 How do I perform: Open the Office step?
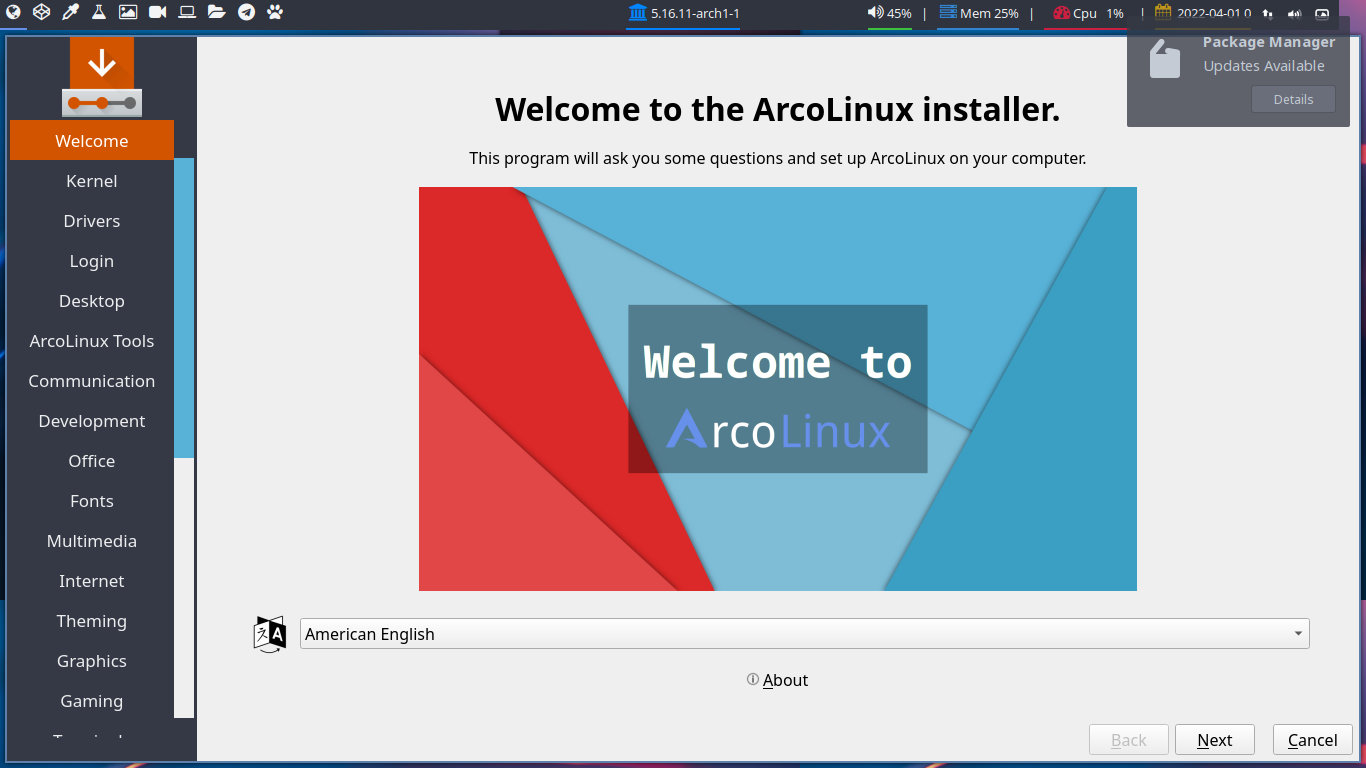92,461
